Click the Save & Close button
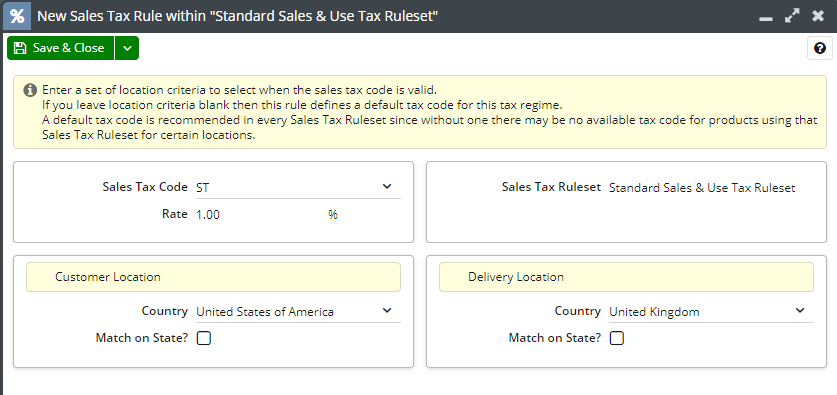This screenshot has width=837, height=395. pyautogui.click(x=60, y=48)
